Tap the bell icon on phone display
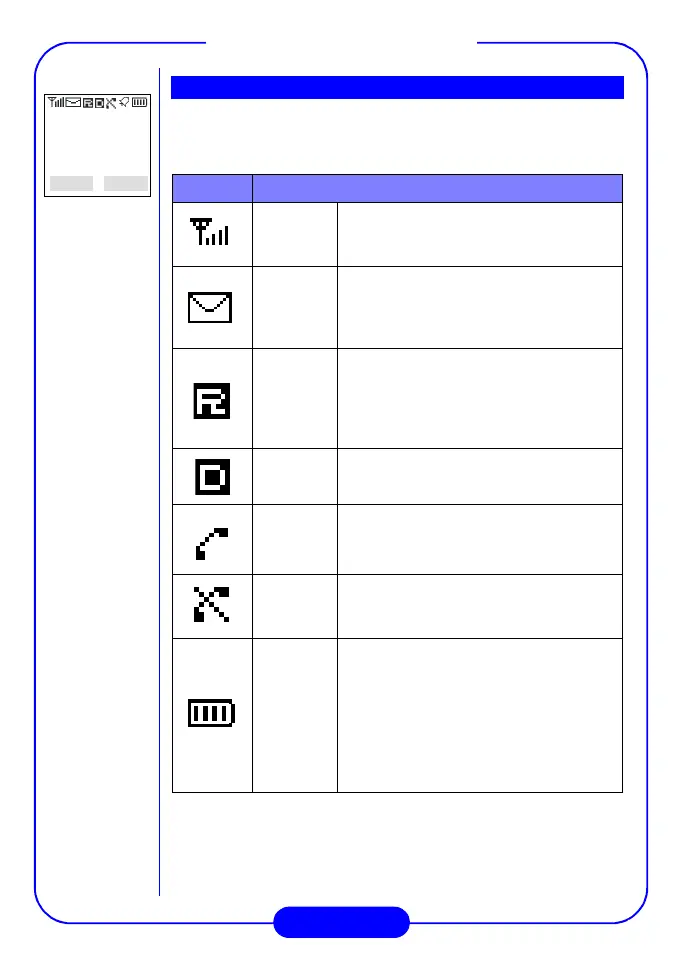The width and height of the screenshot is (680, 964). (x=124, y=101)
